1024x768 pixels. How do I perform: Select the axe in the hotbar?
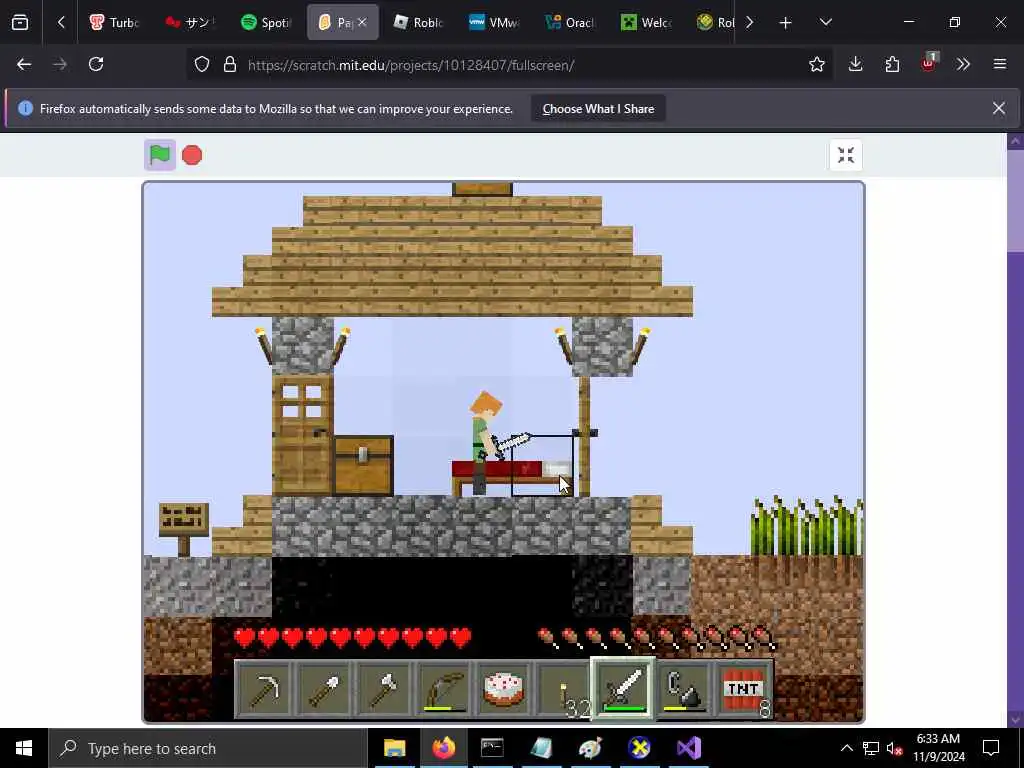pos(383,689)
